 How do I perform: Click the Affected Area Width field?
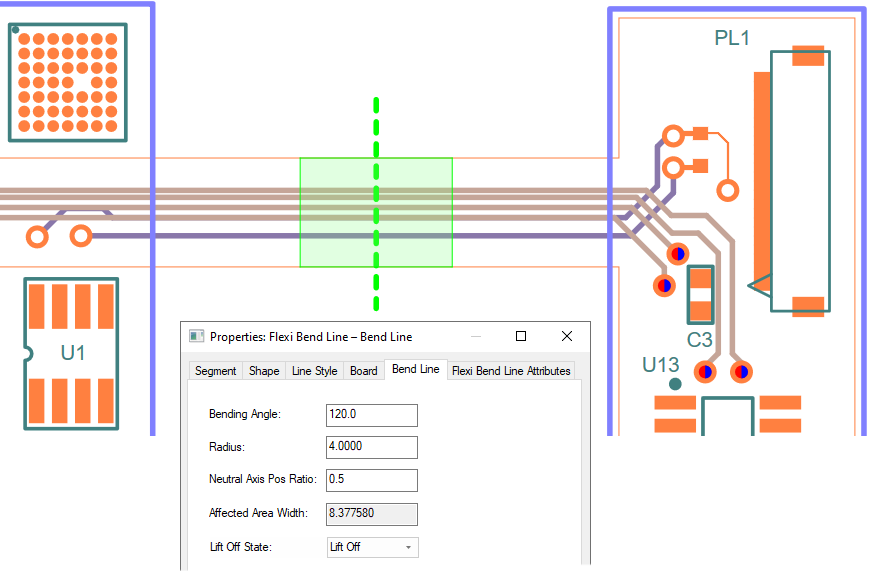click(371, 514)
